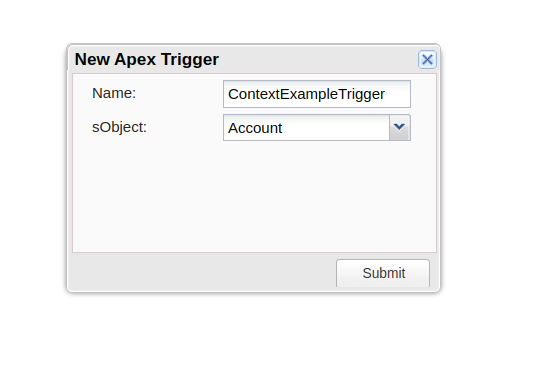Click the X icon in dialog header

pyautogui.click(x=427, y=59)
